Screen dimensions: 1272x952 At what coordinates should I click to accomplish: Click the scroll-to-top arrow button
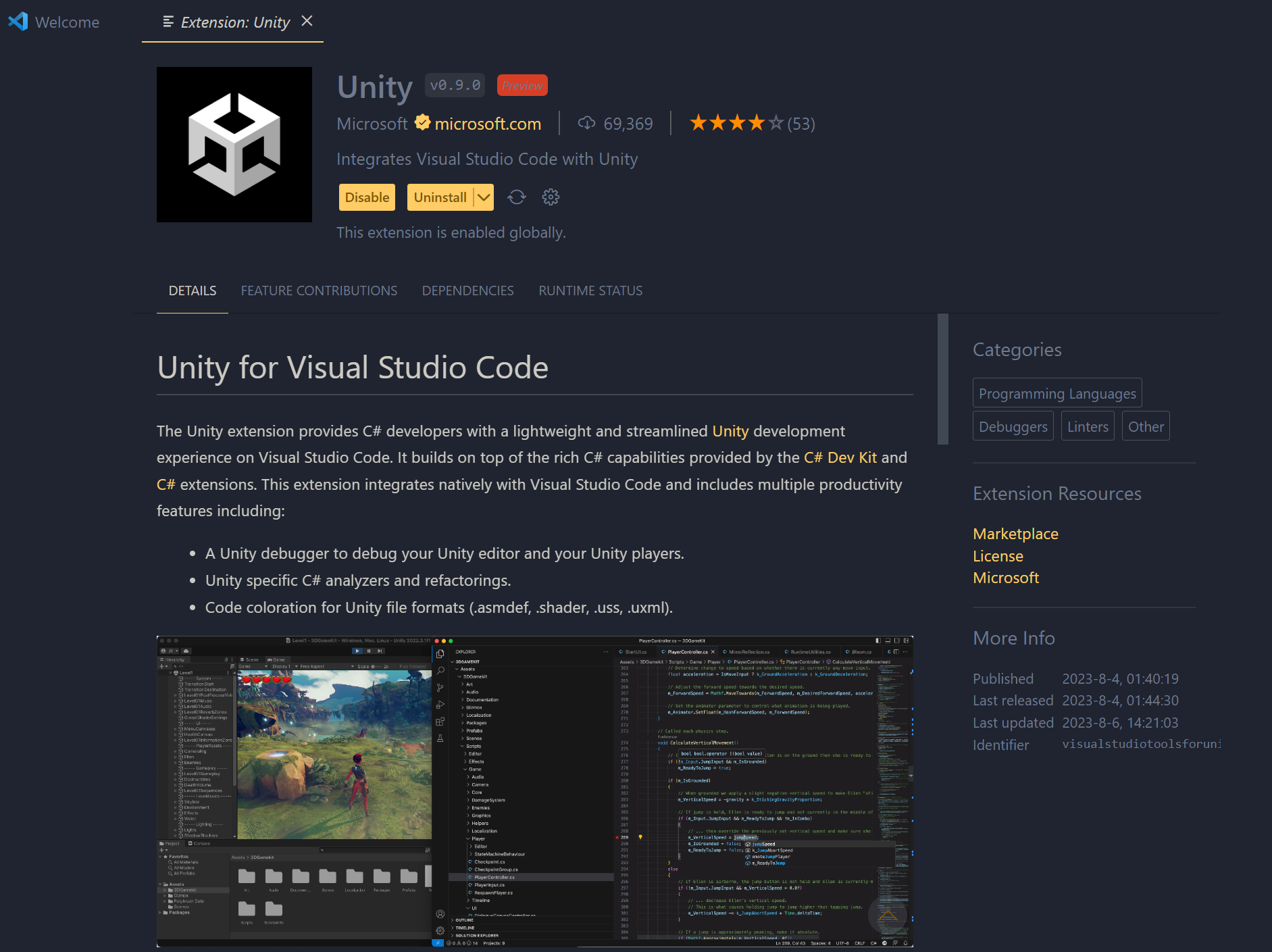click(887, 916)
